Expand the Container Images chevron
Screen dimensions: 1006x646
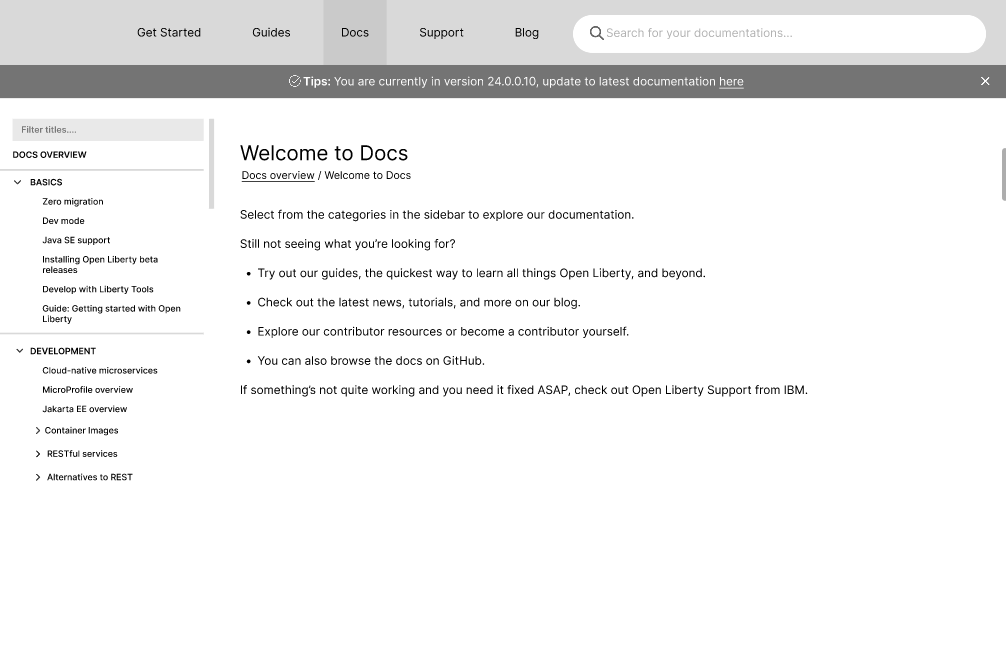point(37,430)
